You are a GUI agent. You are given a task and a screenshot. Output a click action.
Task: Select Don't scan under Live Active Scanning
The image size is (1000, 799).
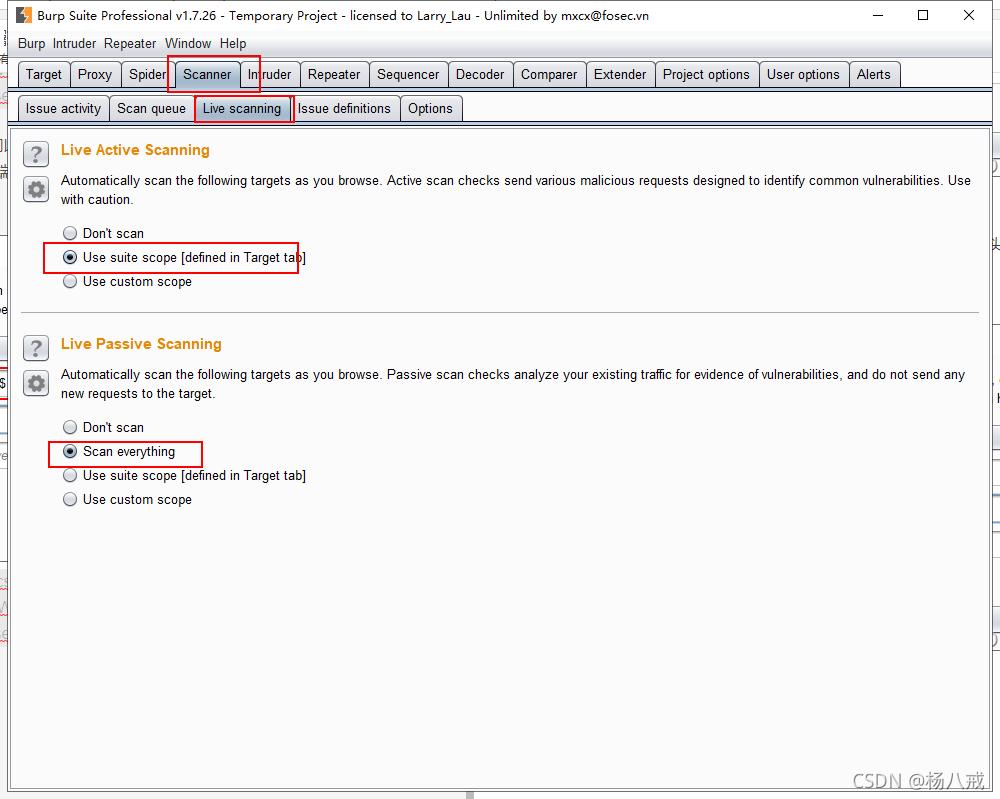[103, 233]
